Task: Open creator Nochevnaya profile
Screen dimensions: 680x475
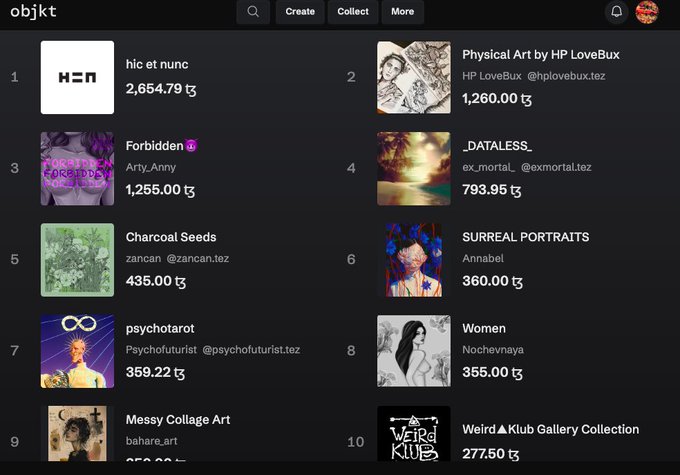Action: point(493,350)
